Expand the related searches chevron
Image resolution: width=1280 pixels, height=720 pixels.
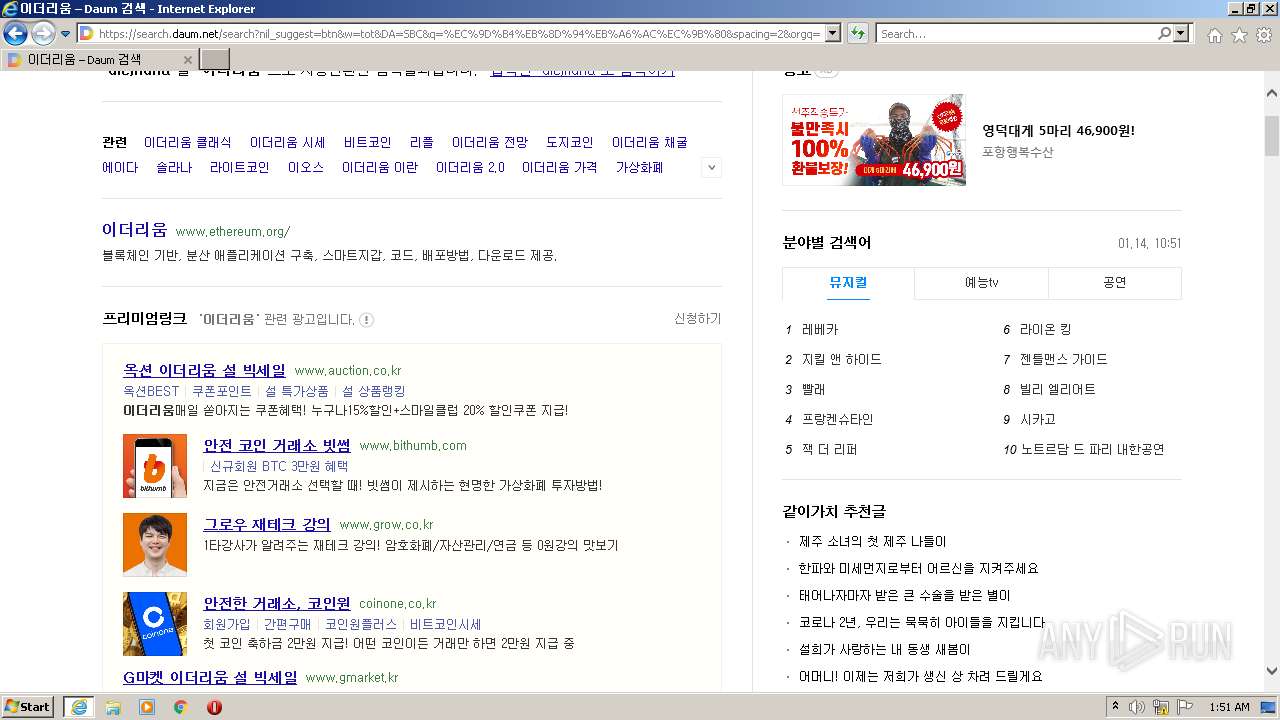[x=712, y=168]
